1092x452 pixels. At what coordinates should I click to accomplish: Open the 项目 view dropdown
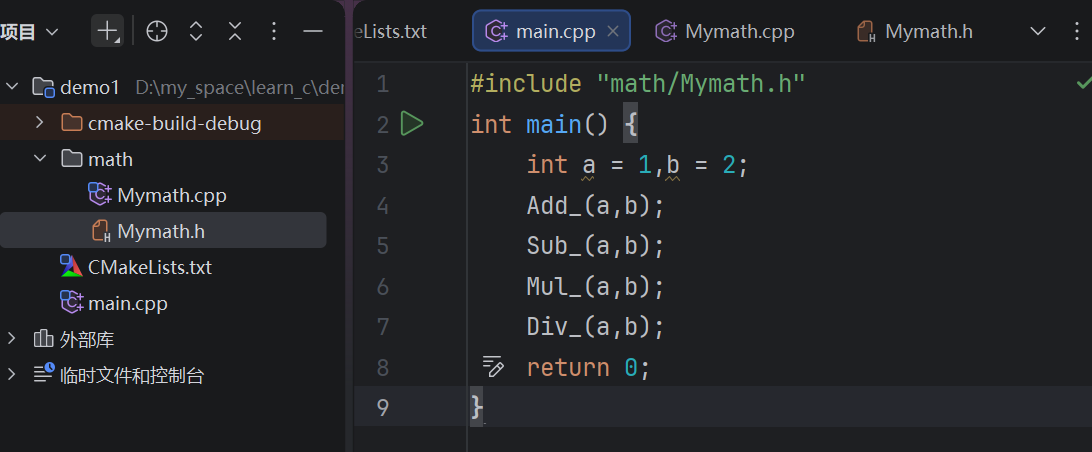point(29,31)
